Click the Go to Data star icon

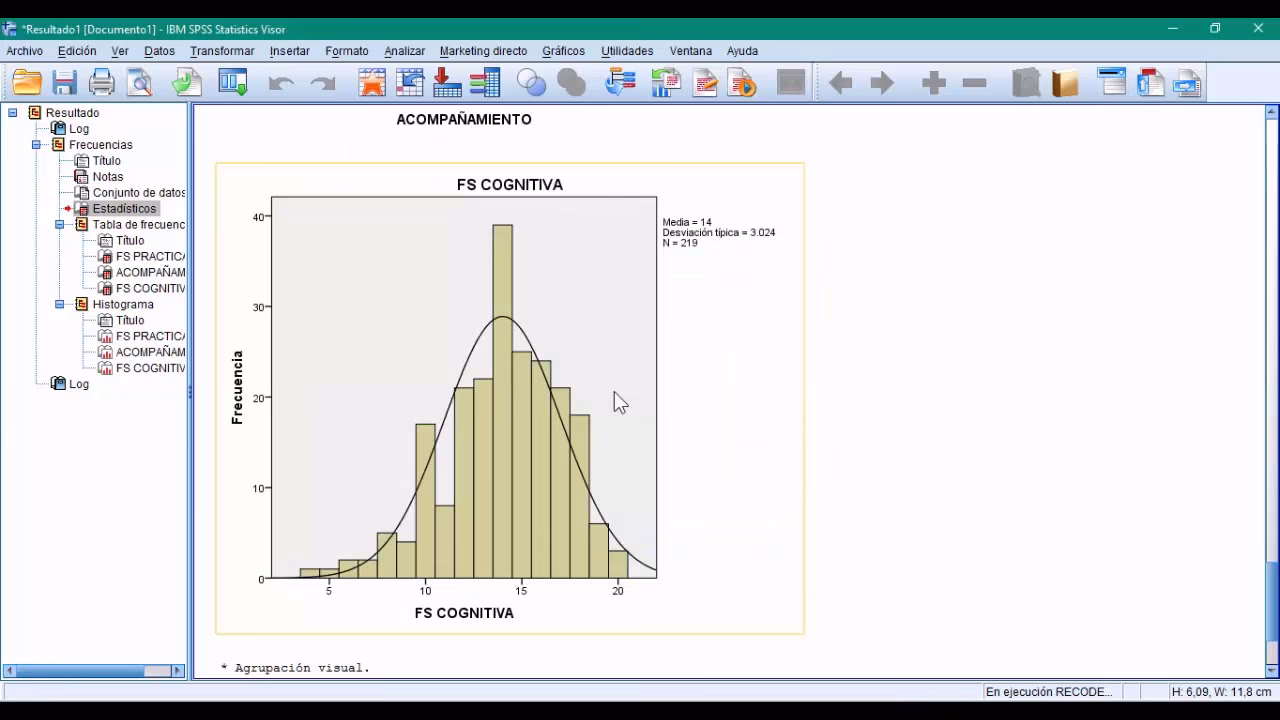(x=372, y=83)
